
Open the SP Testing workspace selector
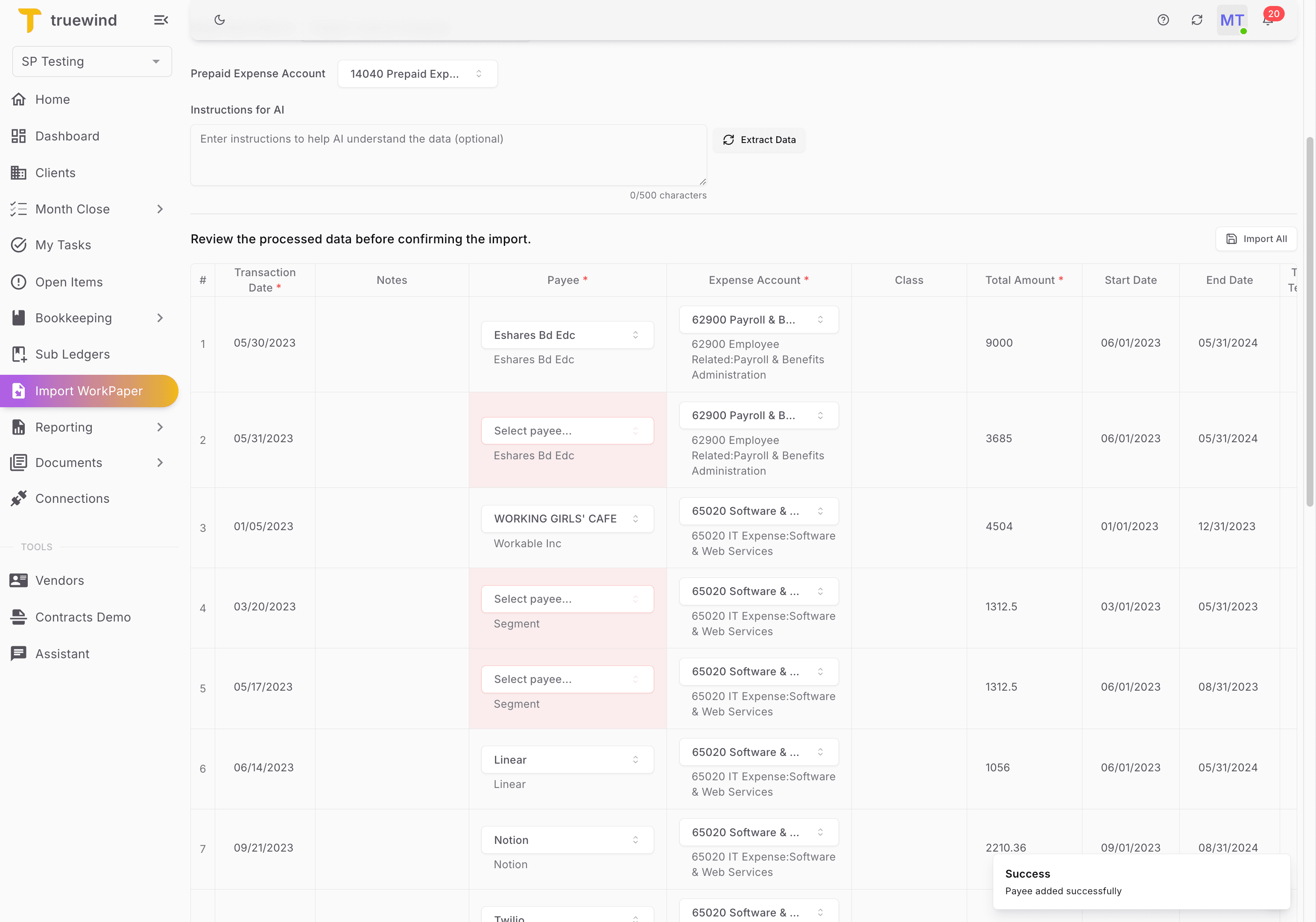[91, 61]
